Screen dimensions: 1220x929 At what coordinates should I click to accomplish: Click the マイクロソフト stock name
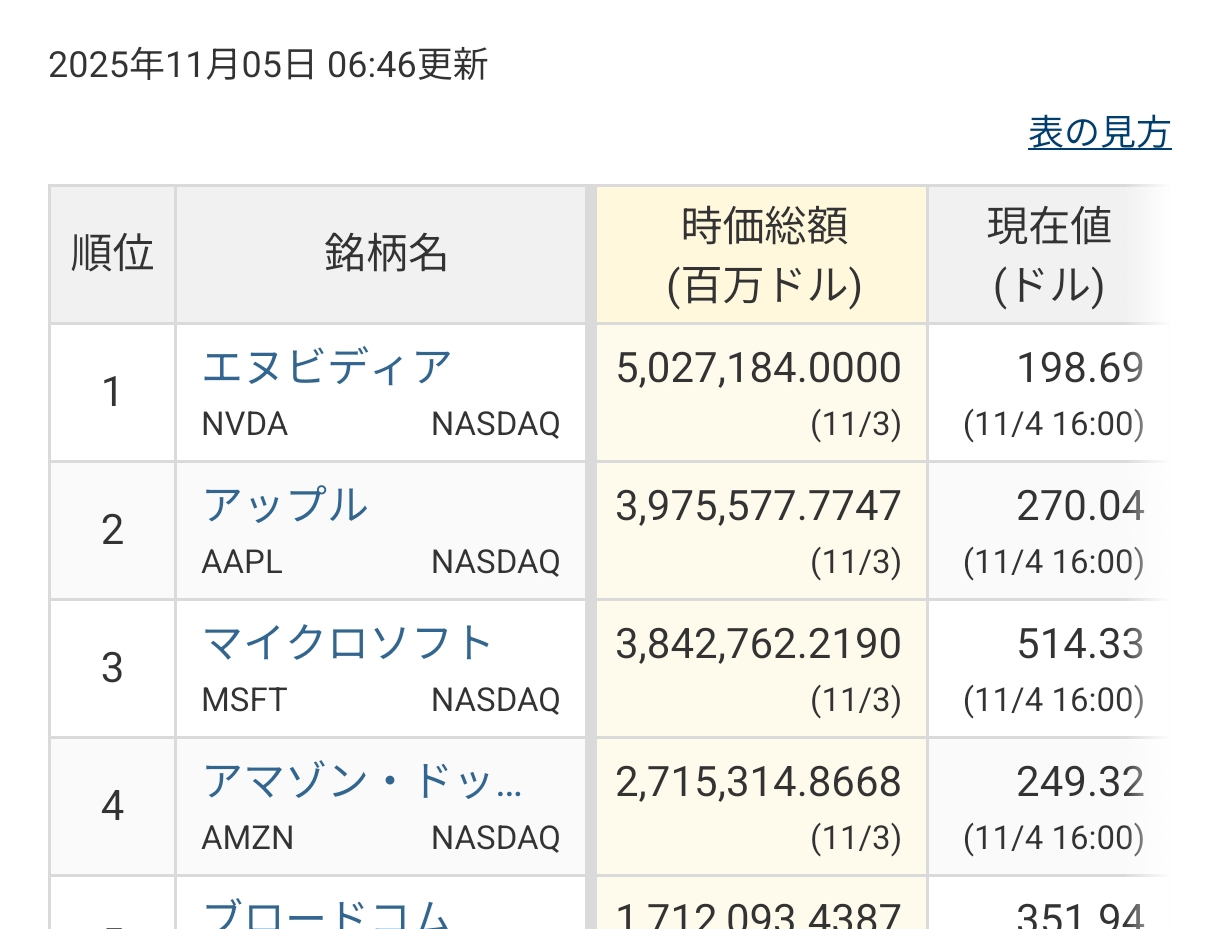pyautogui.click(x=346, y=644)
